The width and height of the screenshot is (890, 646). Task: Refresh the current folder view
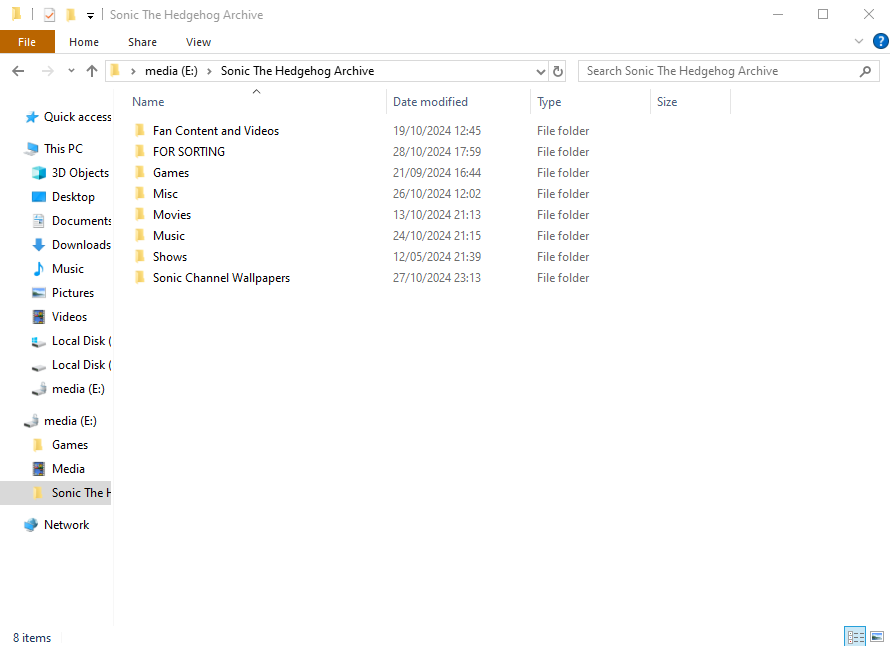click(558, 71)
